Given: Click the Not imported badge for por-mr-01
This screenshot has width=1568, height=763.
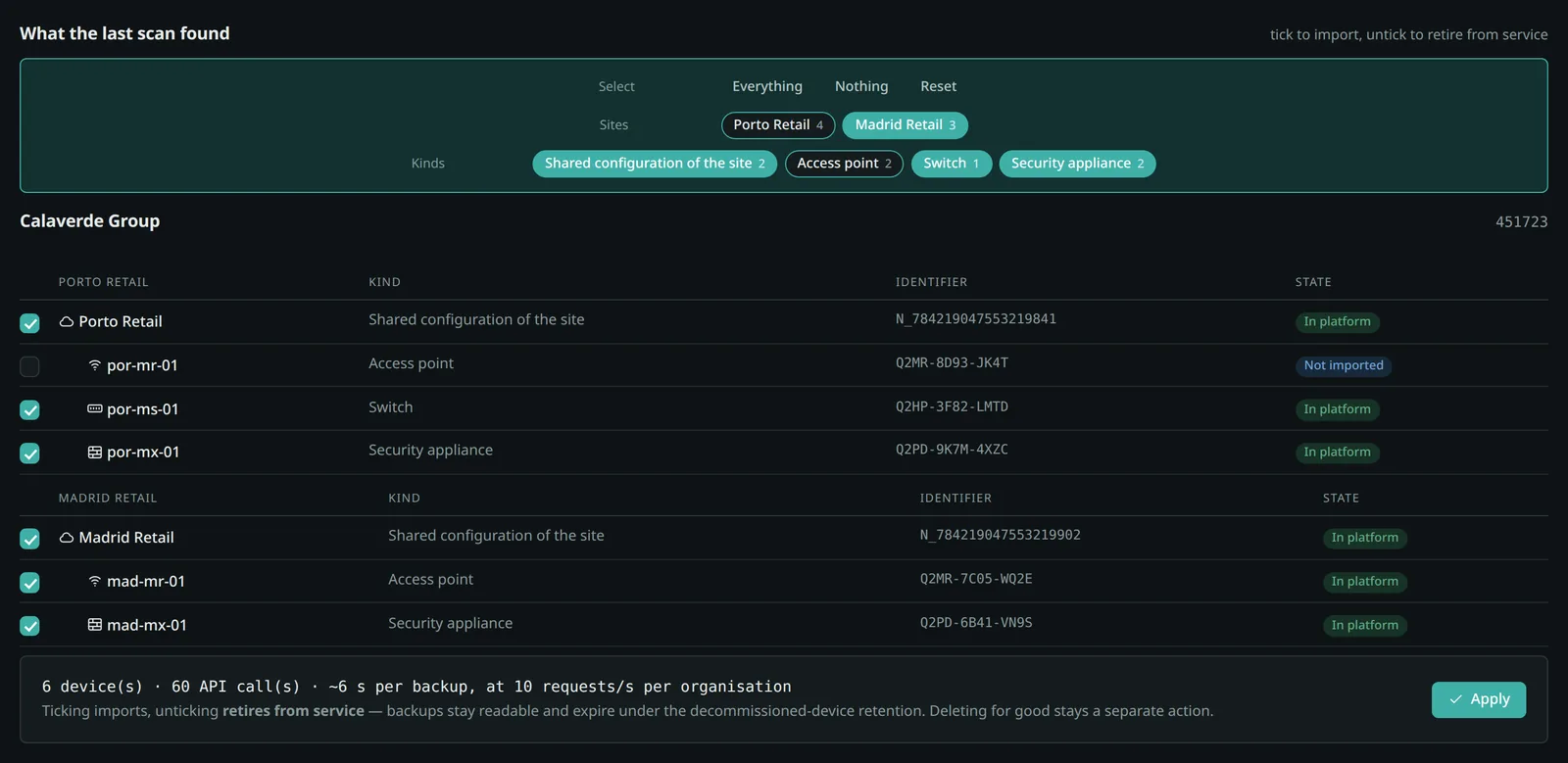Looking at the screenshot, I should click(1344, 365).
